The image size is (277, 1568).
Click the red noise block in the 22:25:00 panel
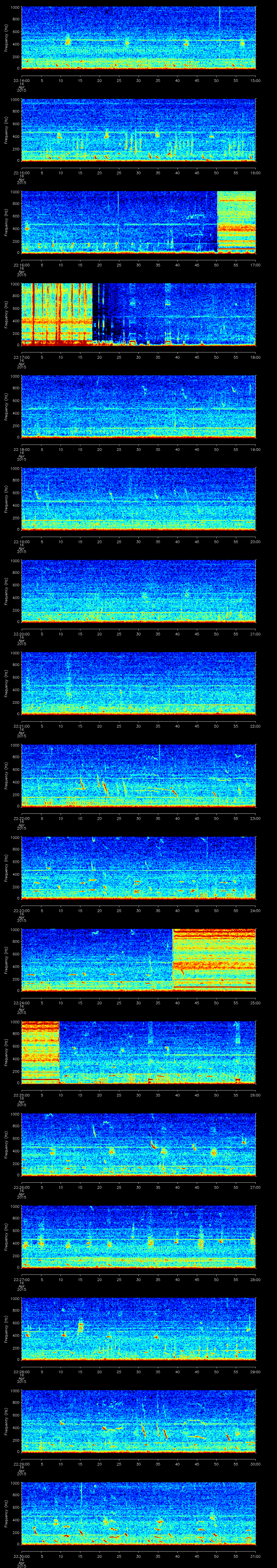(40, 1052)
